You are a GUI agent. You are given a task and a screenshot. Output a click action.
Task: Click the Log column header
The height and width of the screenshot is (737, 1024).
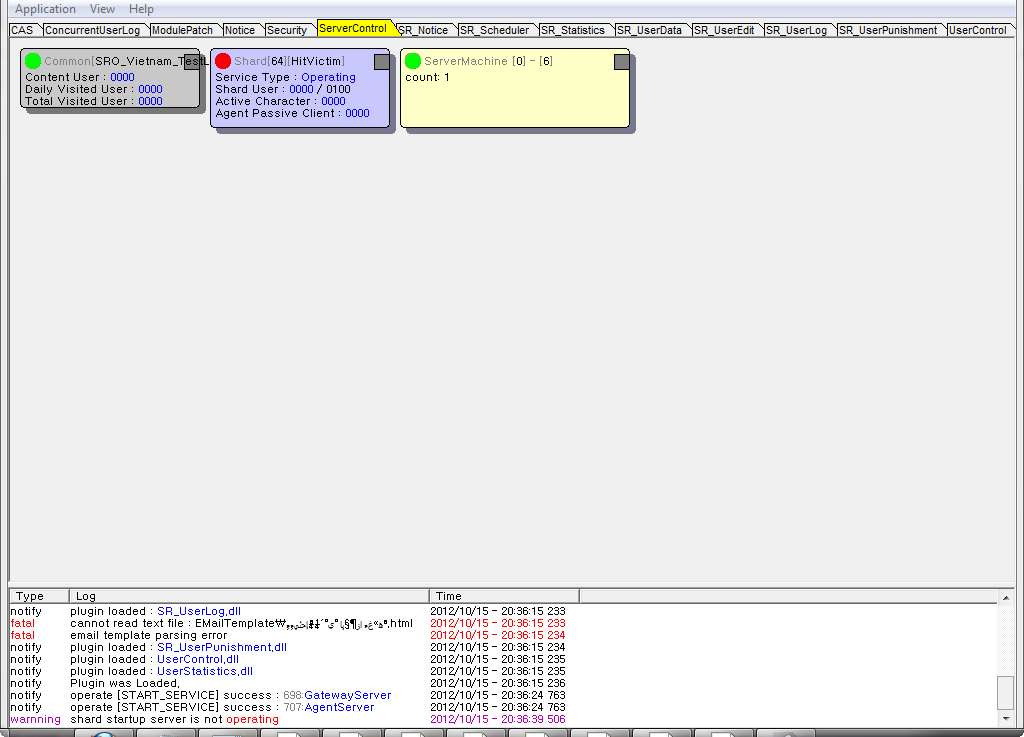pyautogui.click(x=249, y=596)
